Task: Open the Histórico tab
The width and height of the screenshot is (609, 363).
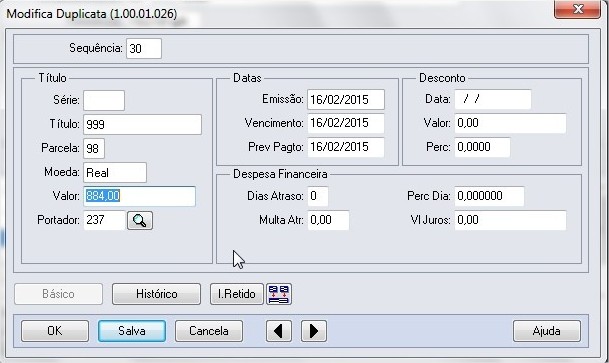Action: [x=157, y=294]
